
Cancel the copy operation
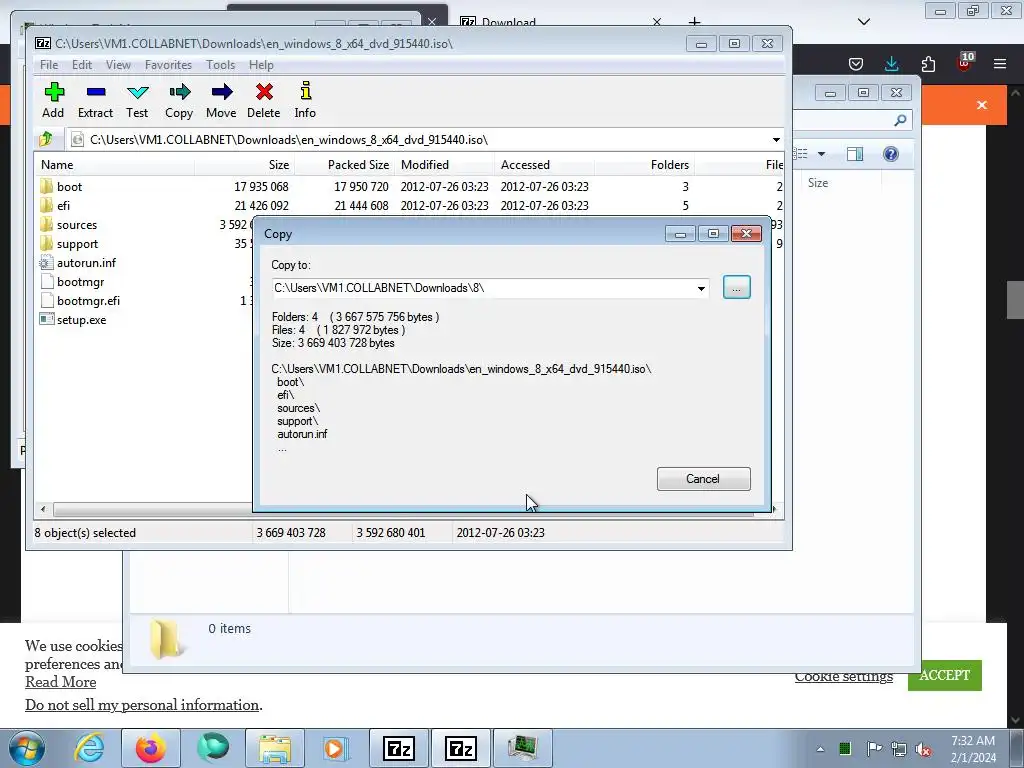(x=703, y=479)
